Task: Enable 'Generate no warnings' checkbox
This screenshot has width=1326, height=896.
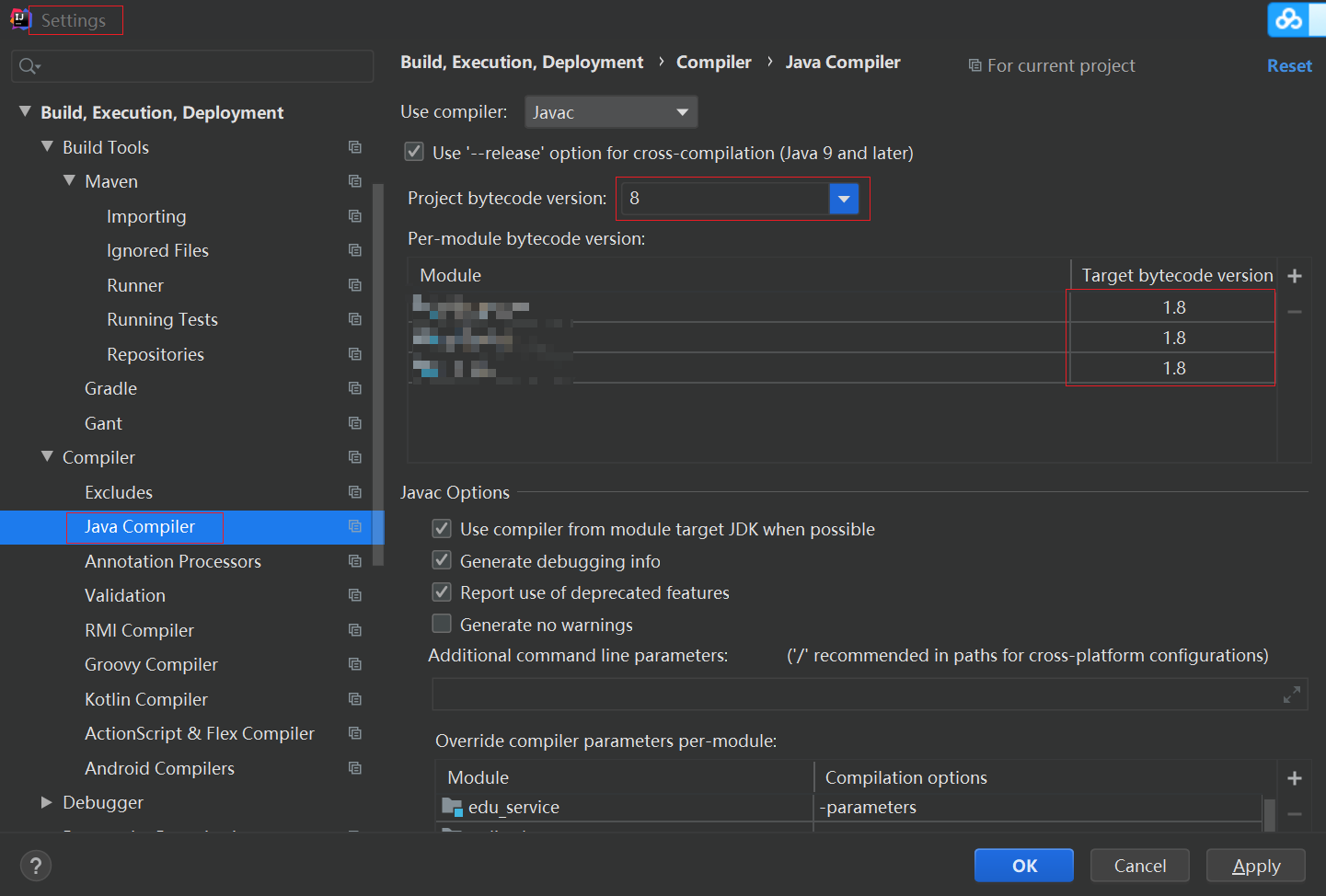Action: (x=442, y=624)
